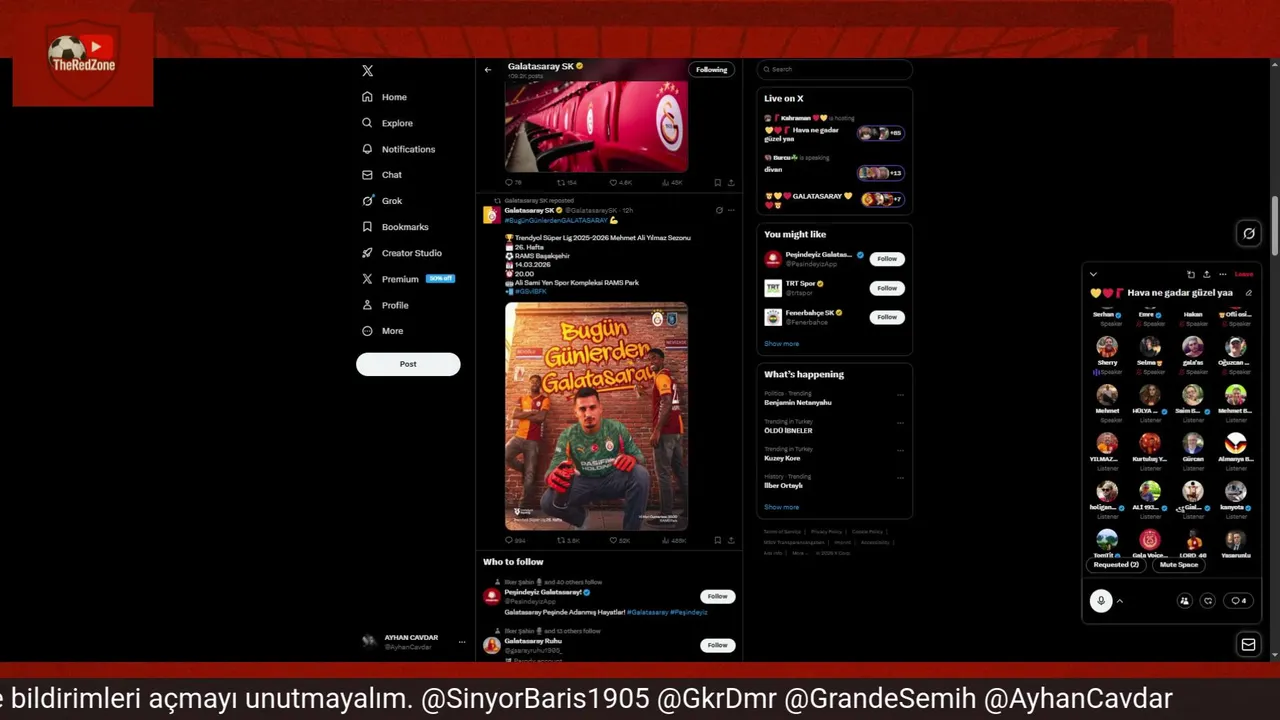Open Notifications in the sidebar
Image resolution: width=1280 pixels, height=720 pixels.
click(x=399, y=149)
